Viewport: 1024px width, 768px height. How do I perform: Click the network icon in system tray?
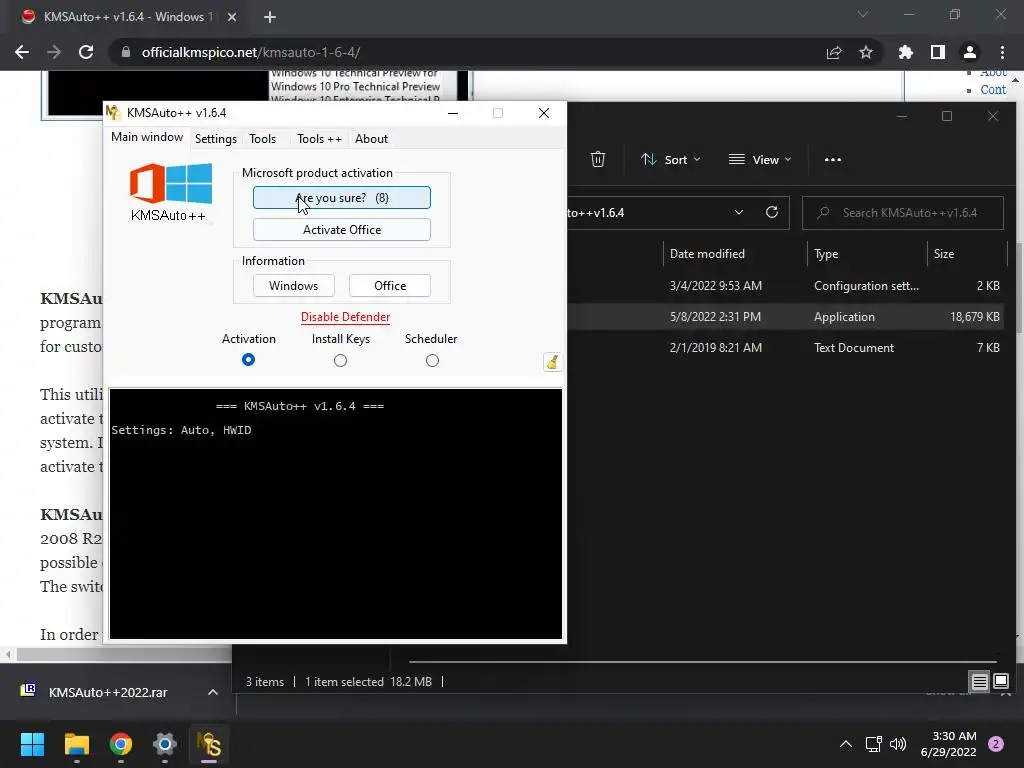[873, 744]
